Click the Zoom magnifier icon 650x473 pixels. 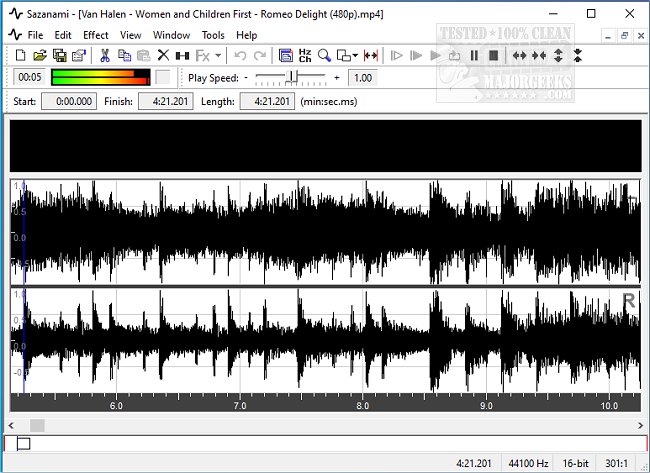coord(325,56)
